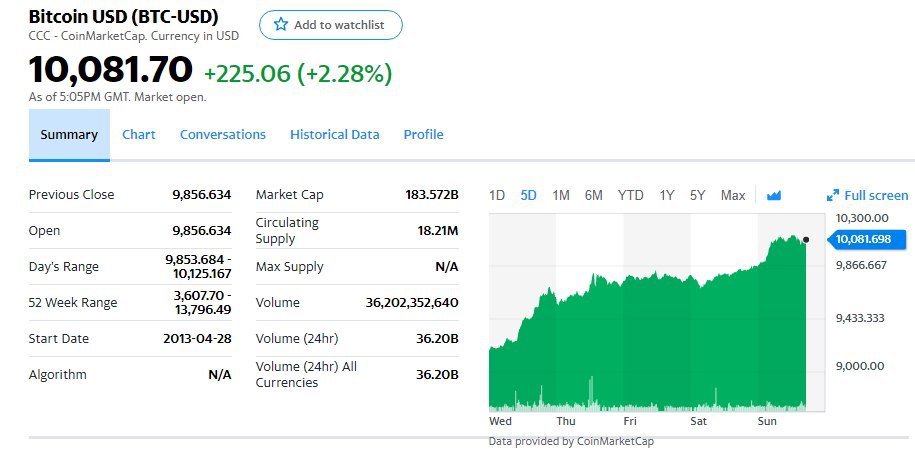Click the Data provided by CoinMarketCap text
Screen dimensions: 915x461
click(571, 441)
